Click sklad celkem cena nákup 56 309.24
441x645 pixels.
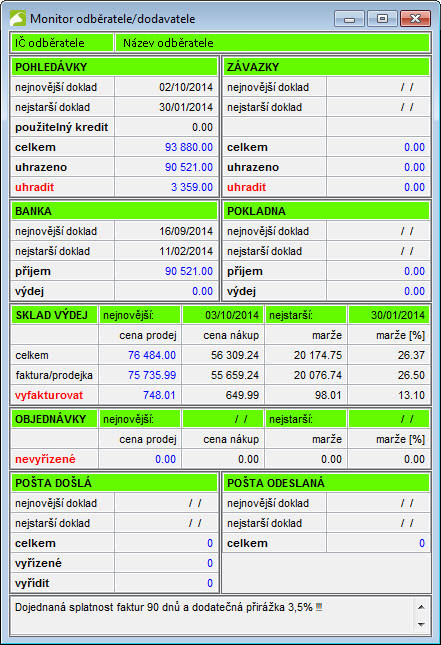[235, 355]
